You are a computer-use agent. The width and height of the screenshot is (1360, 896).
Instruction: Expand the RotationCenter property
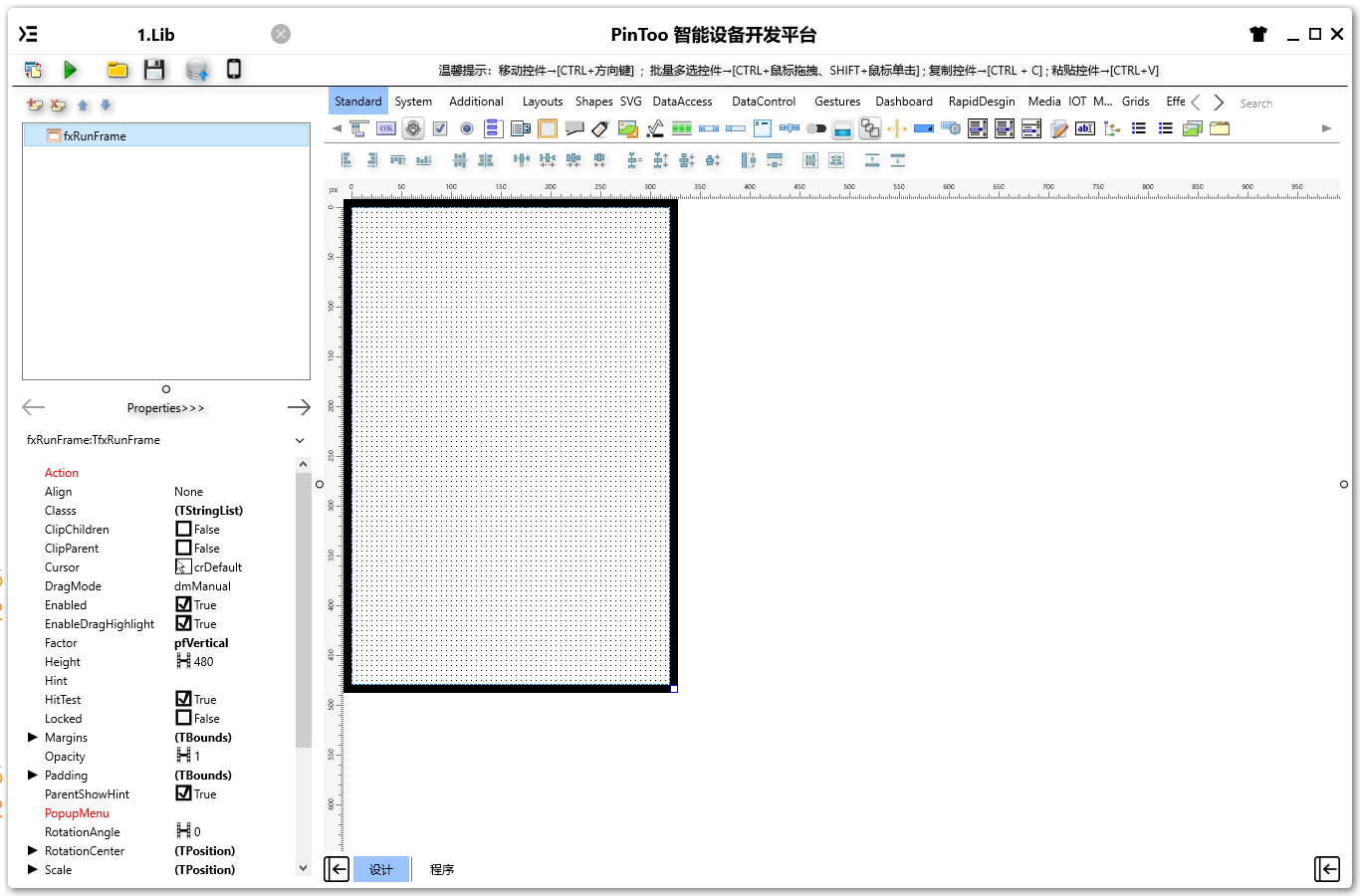point(33,850)
